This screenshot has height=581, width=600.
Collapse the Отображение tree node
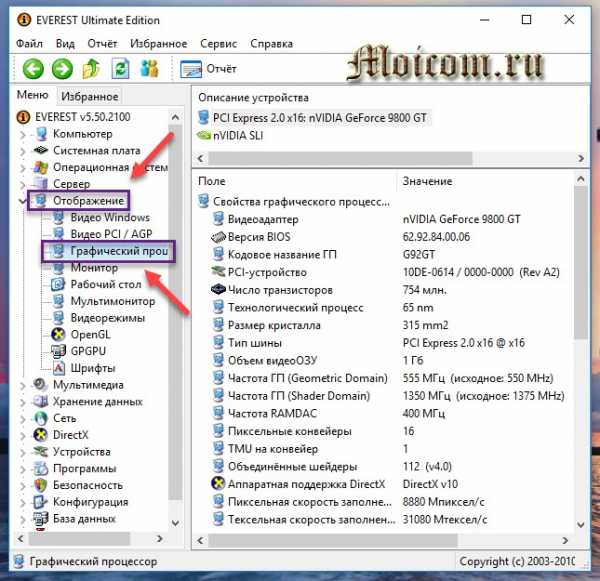point(24,201)
